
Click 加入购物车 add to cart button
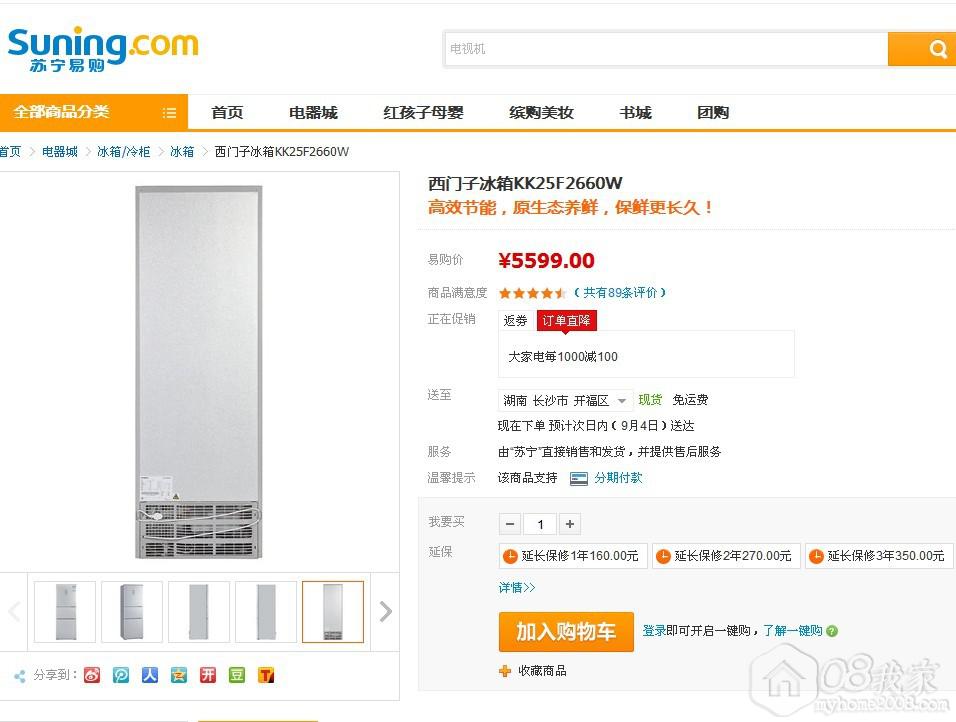pos(566,632)
